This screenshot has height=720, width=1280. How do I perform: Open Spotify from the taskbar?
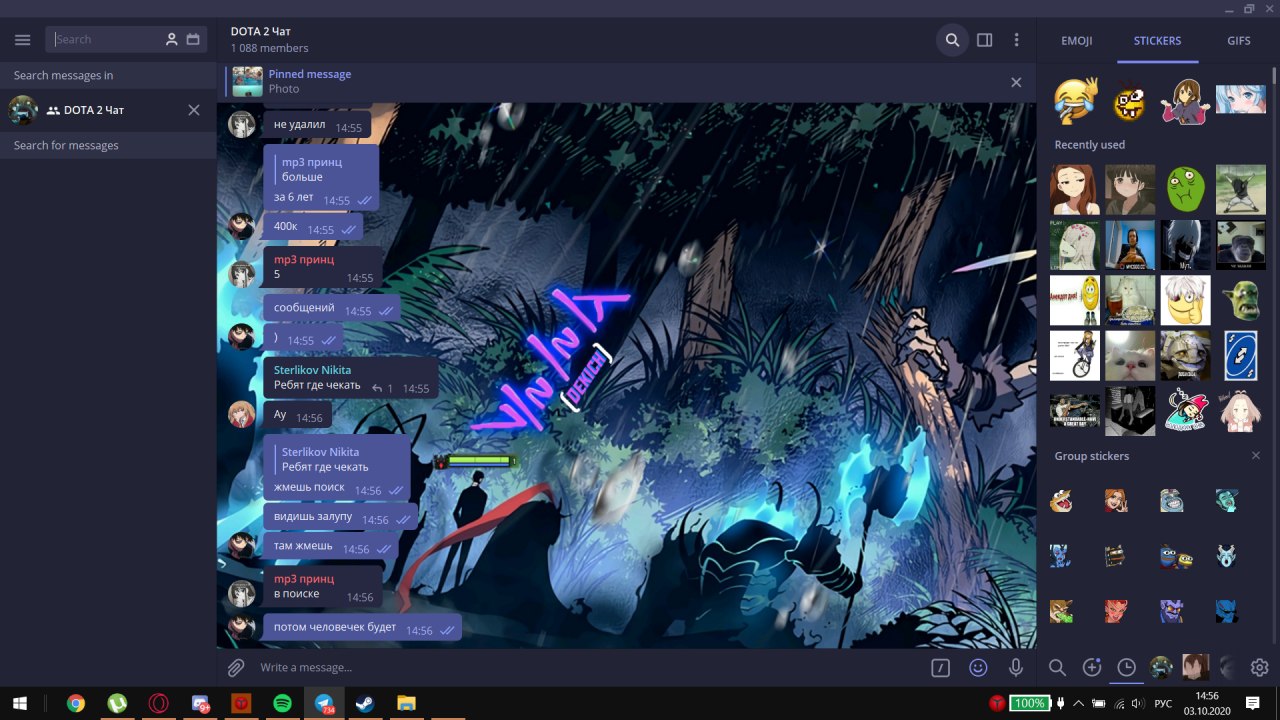click(282, 704)
